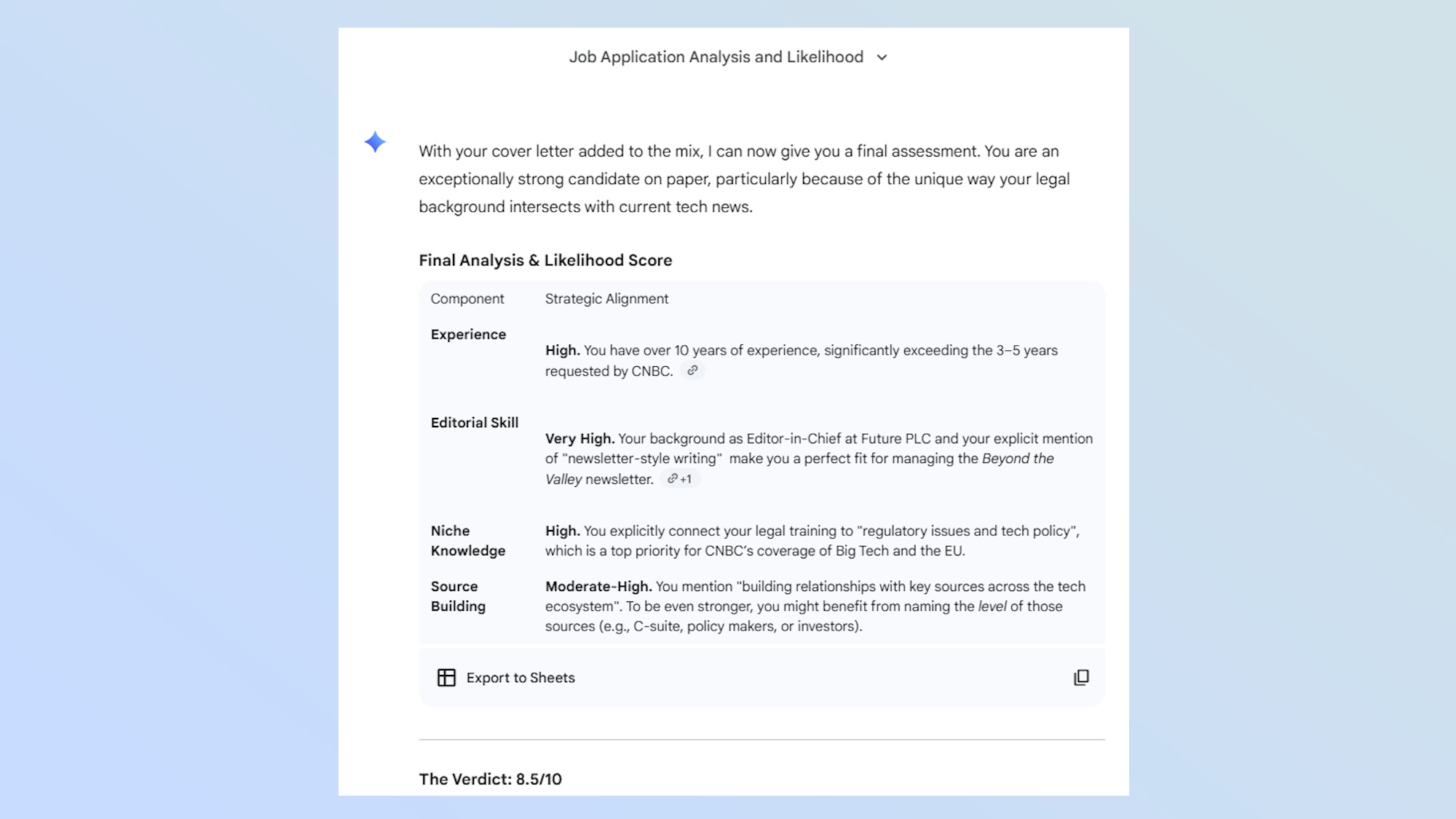Click the "Source Building" row label
Screen dimensions: 1456x819
pyautogui.click(x=459, y=596)
